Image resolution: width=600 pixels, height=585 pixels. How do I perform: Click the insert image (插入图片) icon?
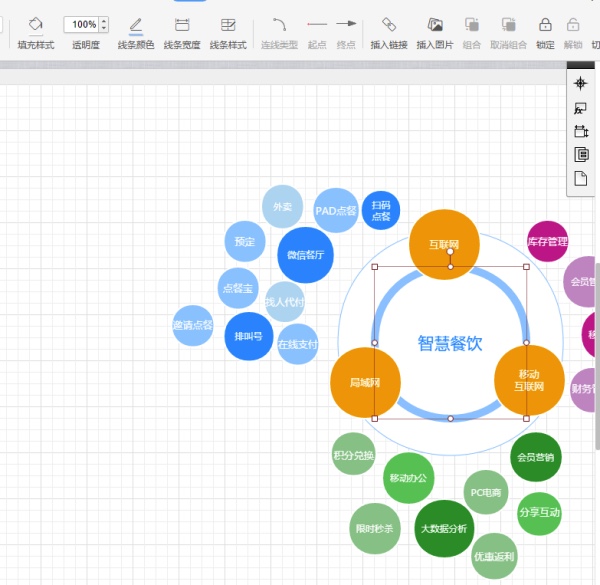click(435, 24)
